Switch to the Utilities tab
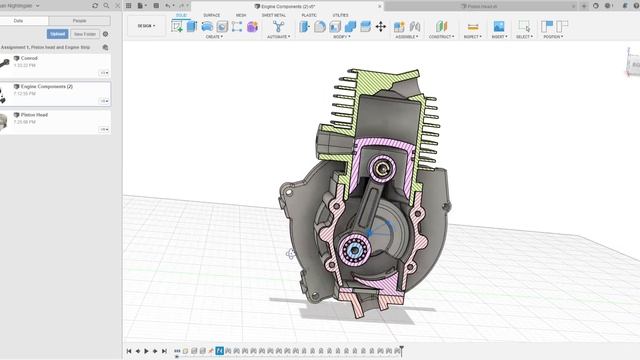Viewport: 640px width, 360px height. click(340, 15)
